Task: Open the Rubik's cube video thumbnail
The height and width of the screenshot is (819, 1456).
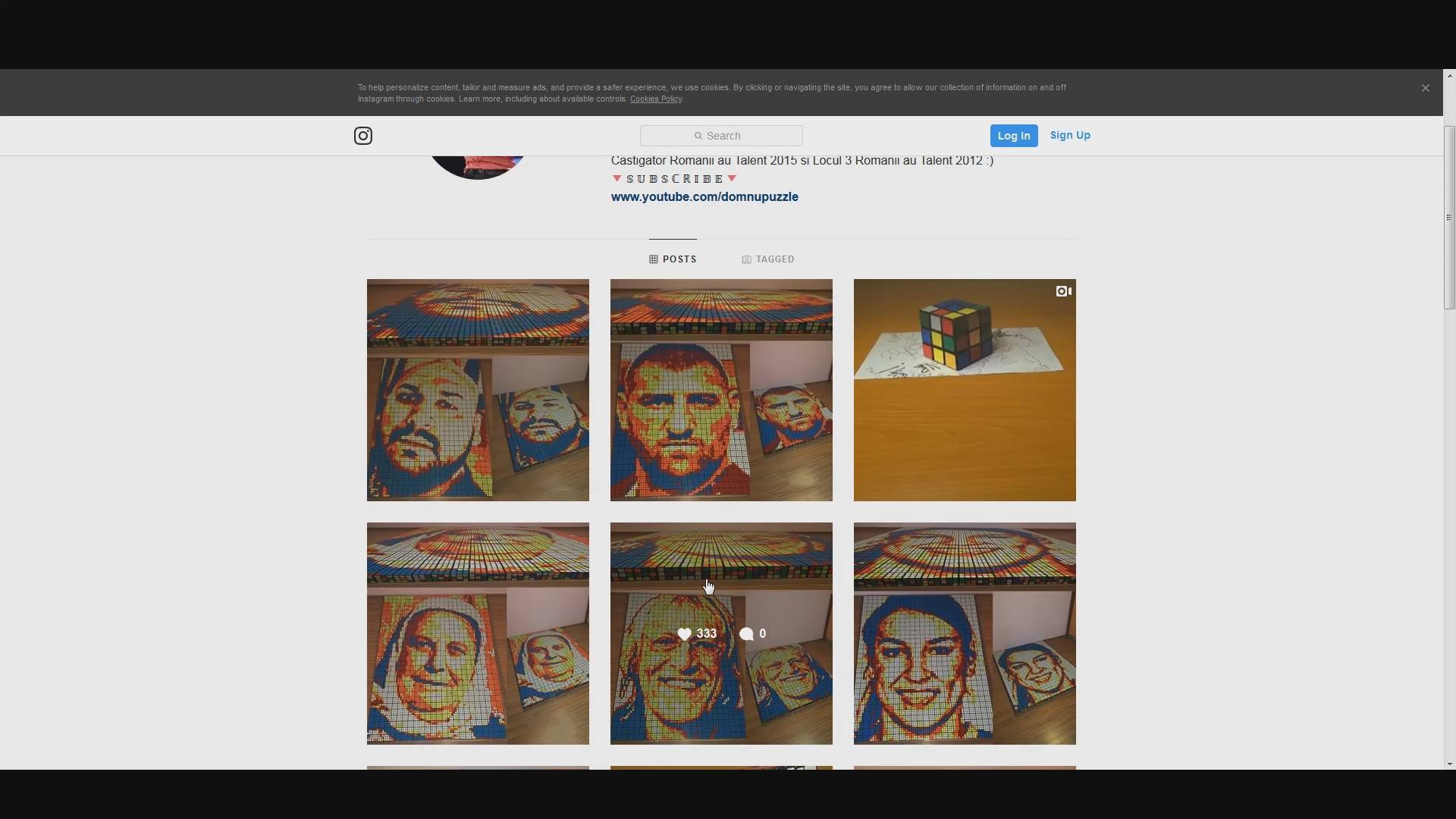Action: (965, 390)
